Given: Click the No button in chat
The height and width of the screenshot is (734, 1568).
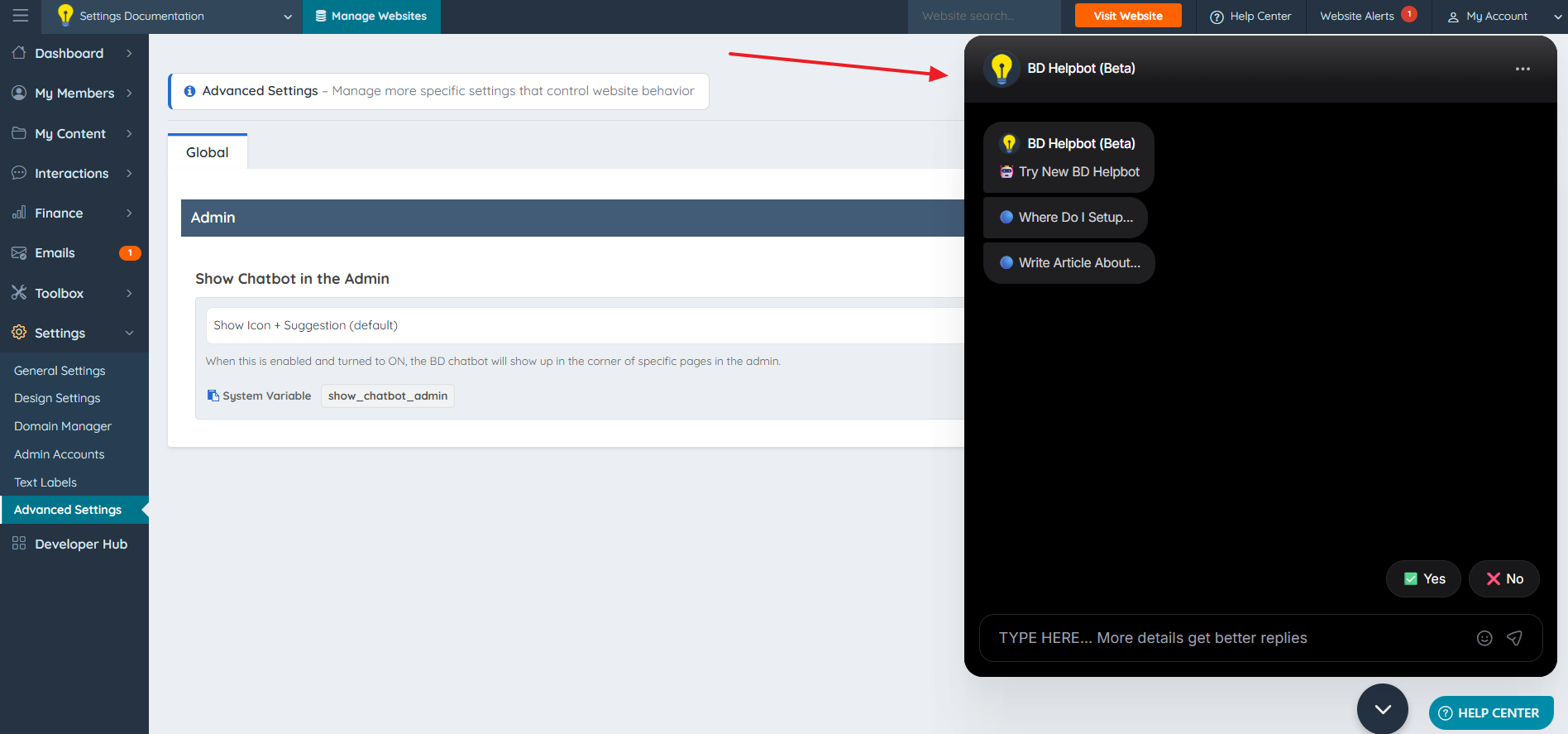Looking at the screenshot, I should coord(1504,578).
